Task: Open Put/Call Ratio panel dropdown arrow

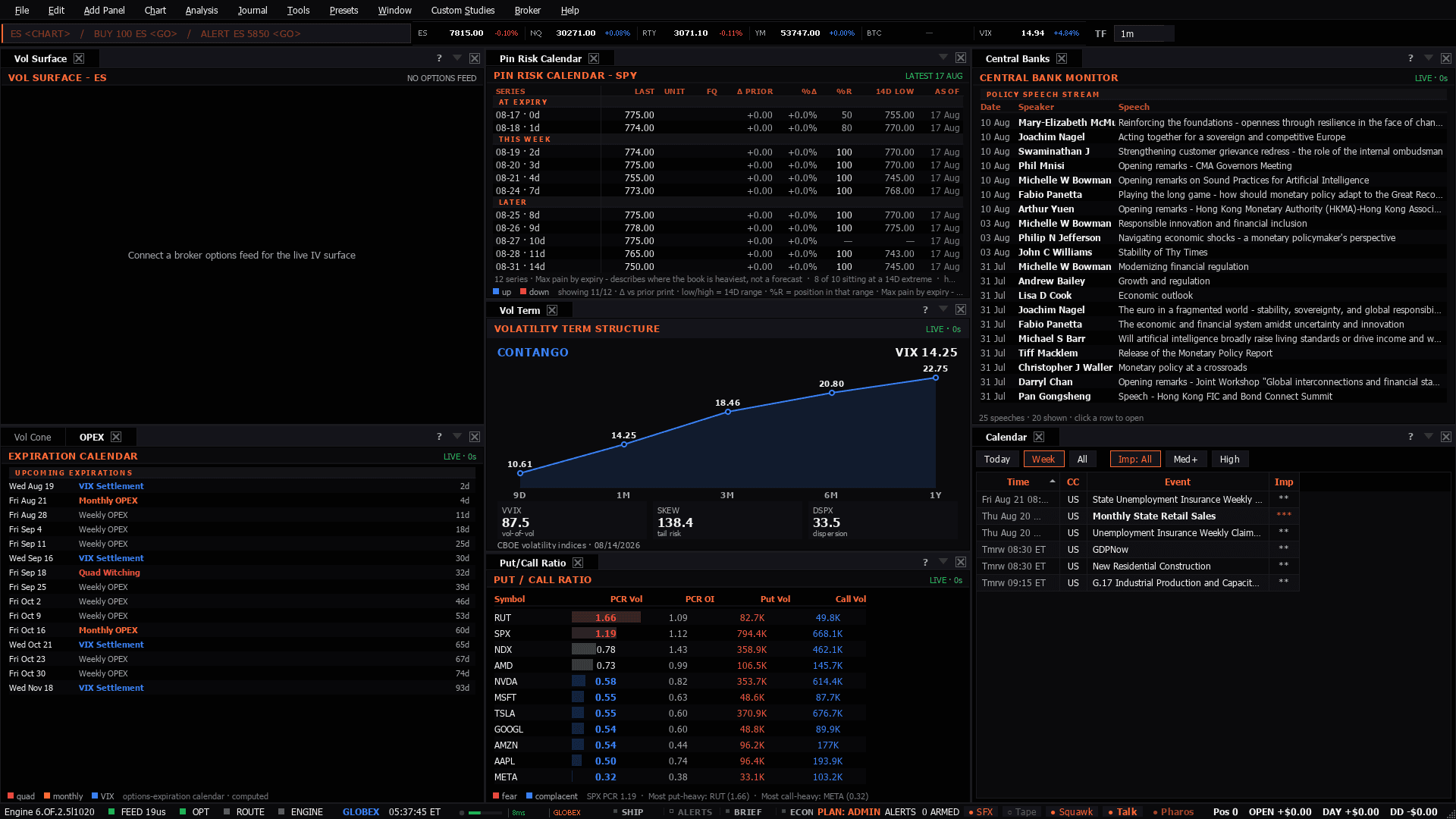Action: (x=943, y=561)
